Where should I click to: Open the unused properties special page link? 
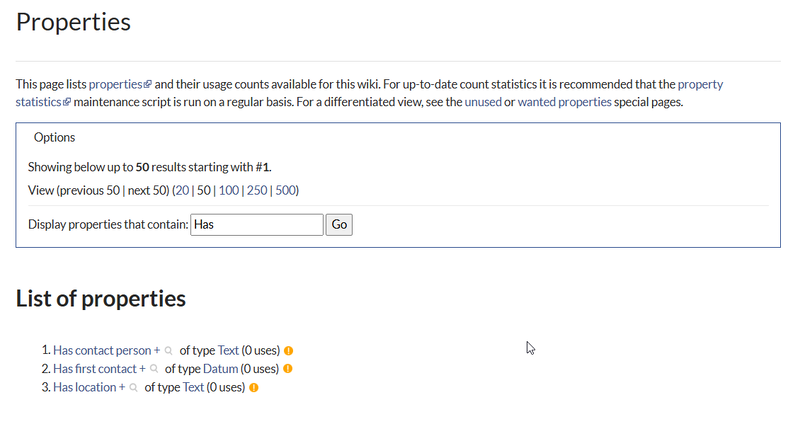click(483, 102)
